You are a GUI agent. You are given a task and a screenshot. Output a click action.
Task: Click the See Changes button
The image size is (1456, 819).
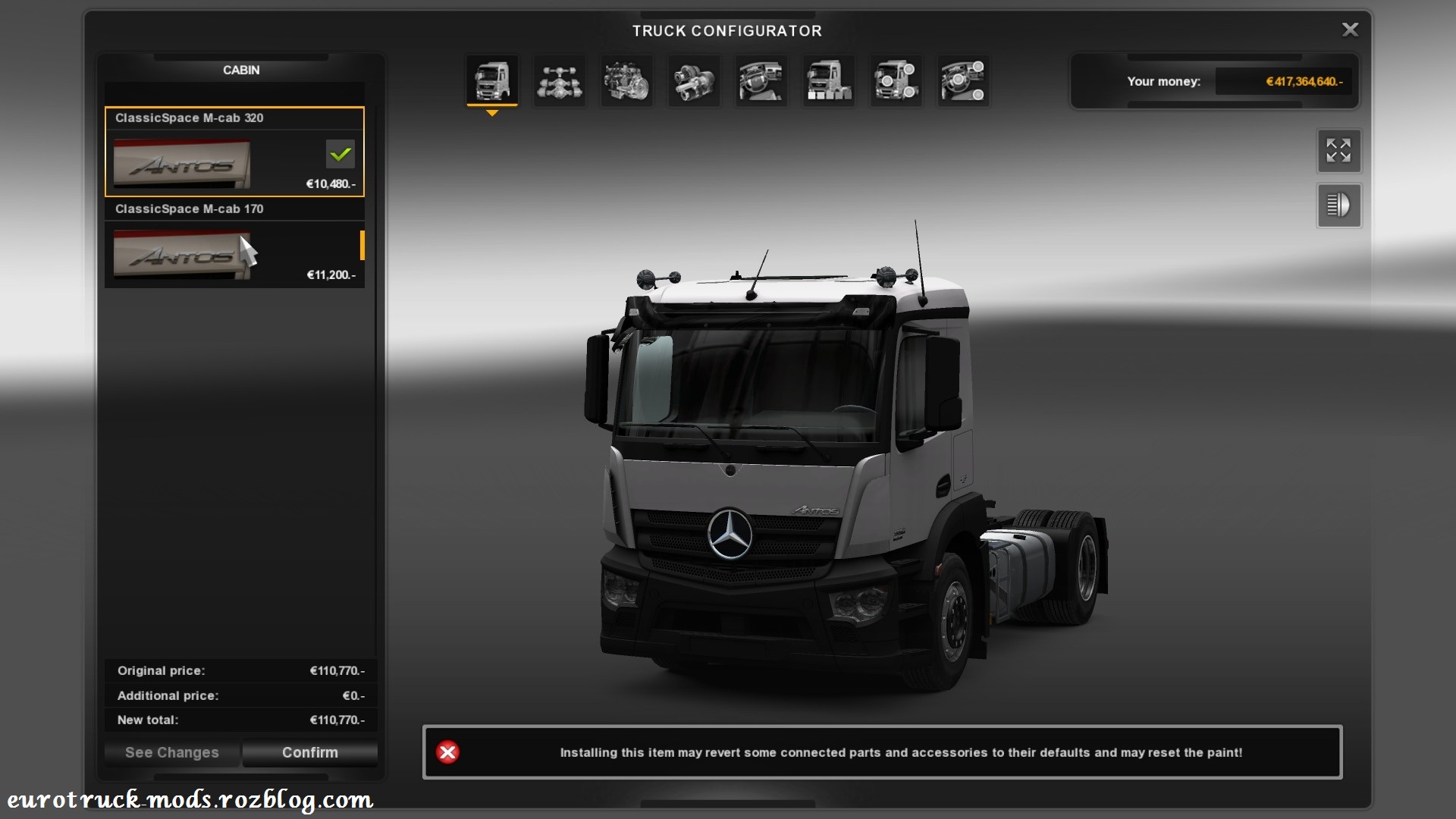pos(172,752)
